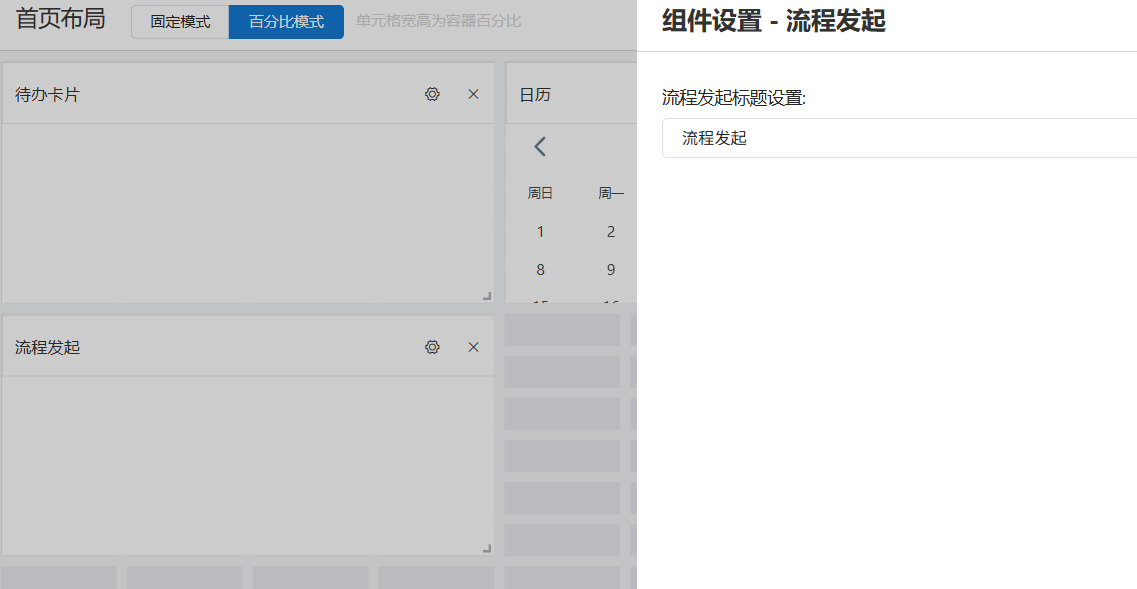Remove the 待办卡片 card with X icon

click(474, 94)
